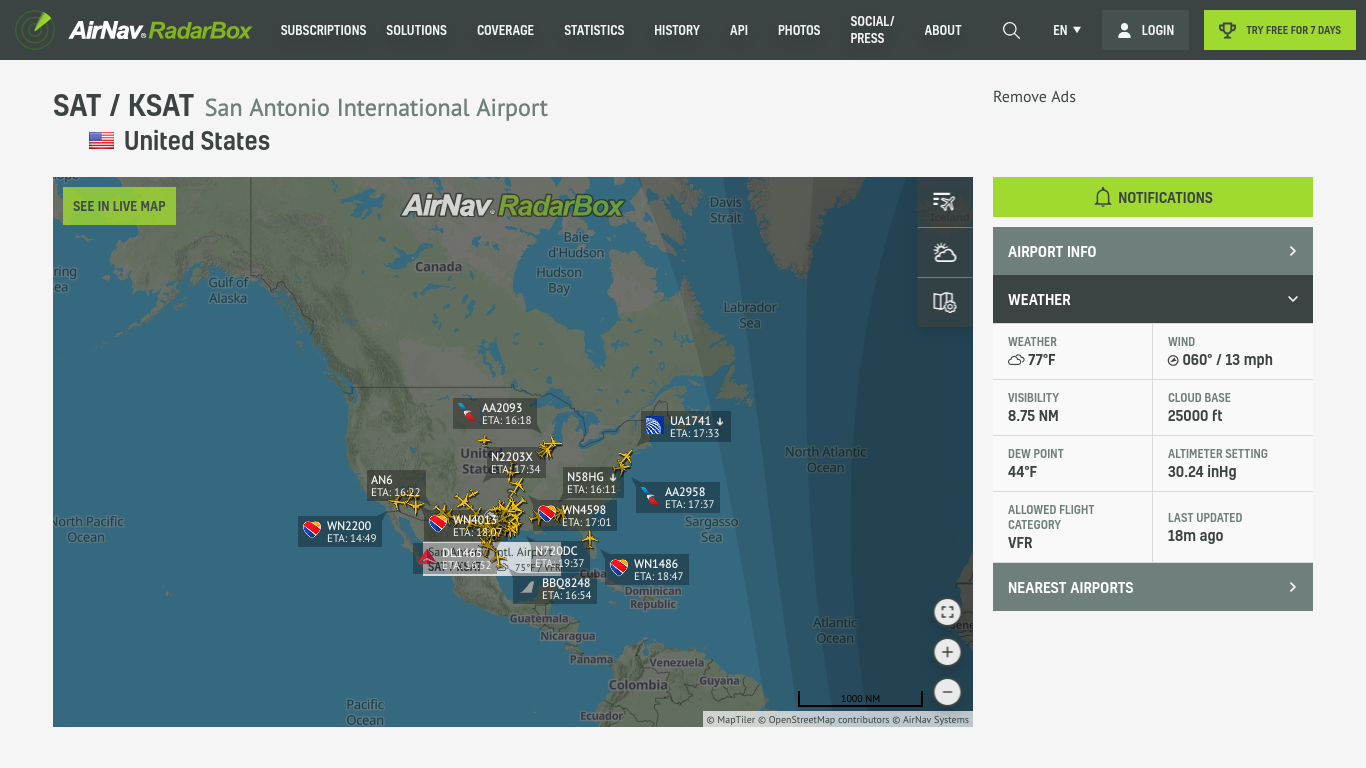
Task: Select the AA2958 flight label
Action: tap(677, 498)
